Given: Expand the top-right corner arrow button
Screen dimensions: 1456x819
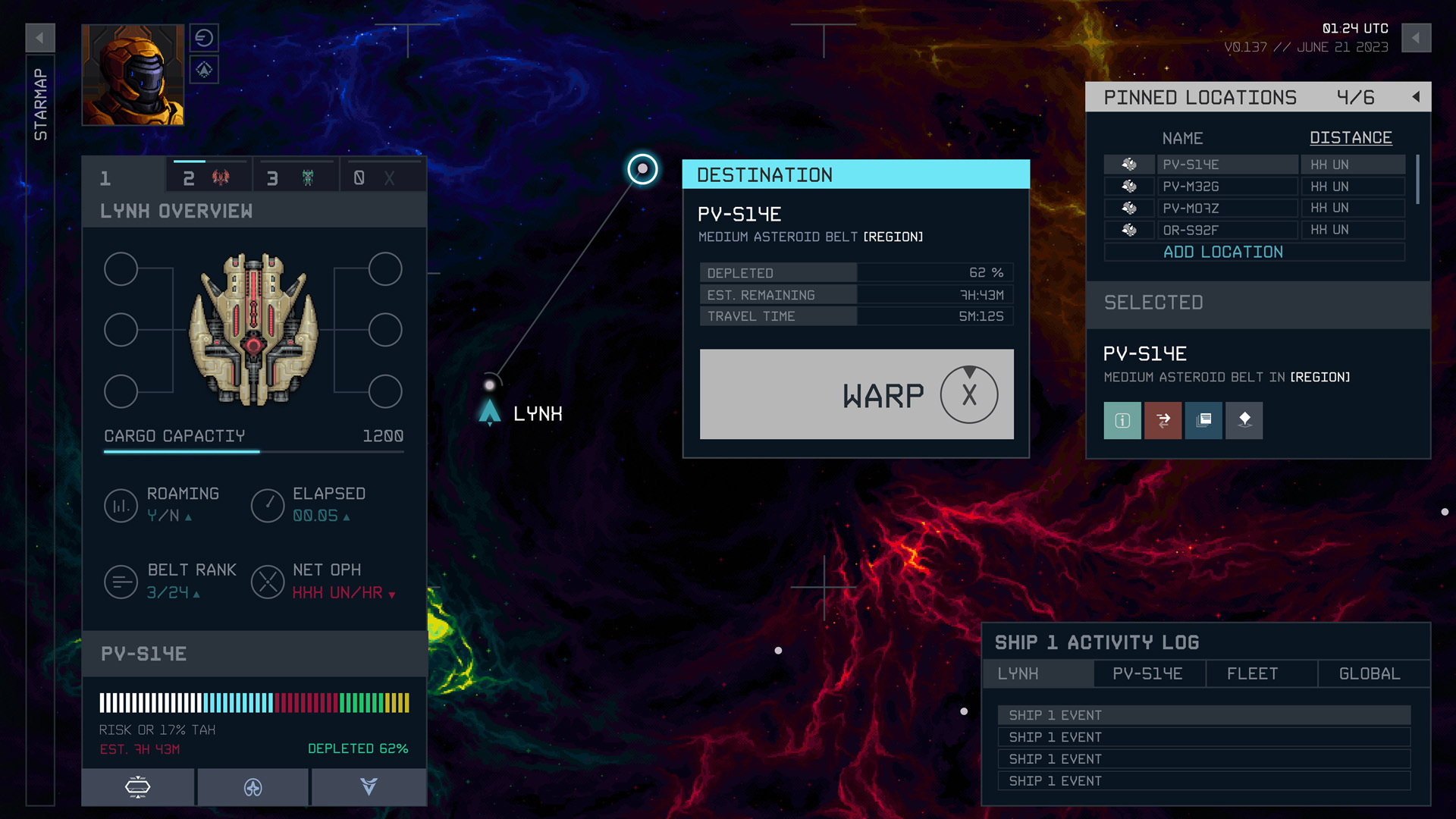Looking at the screenshot, I should pos(1415,38).
